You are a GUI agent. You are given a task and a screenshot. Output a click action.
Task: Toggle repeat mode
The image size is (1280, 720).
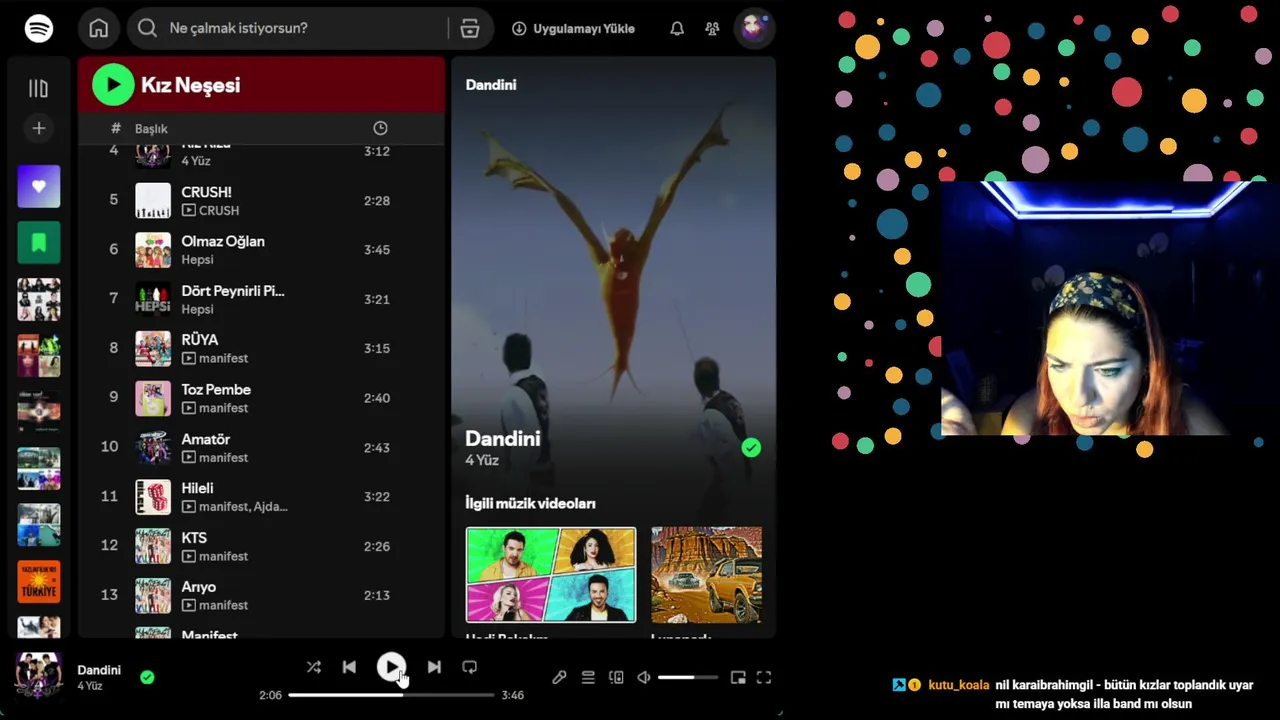click(469, 667)
